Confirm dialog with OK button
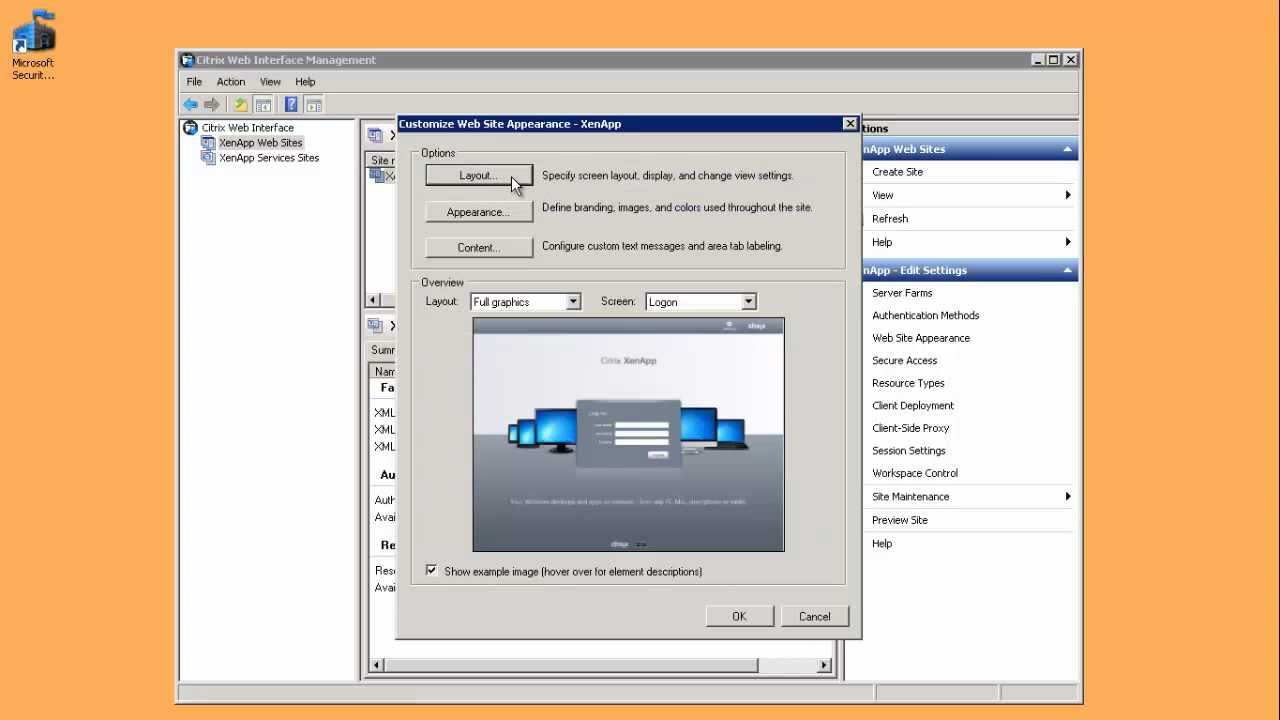This screenshot has height=720, width=1280. (739, 616)
